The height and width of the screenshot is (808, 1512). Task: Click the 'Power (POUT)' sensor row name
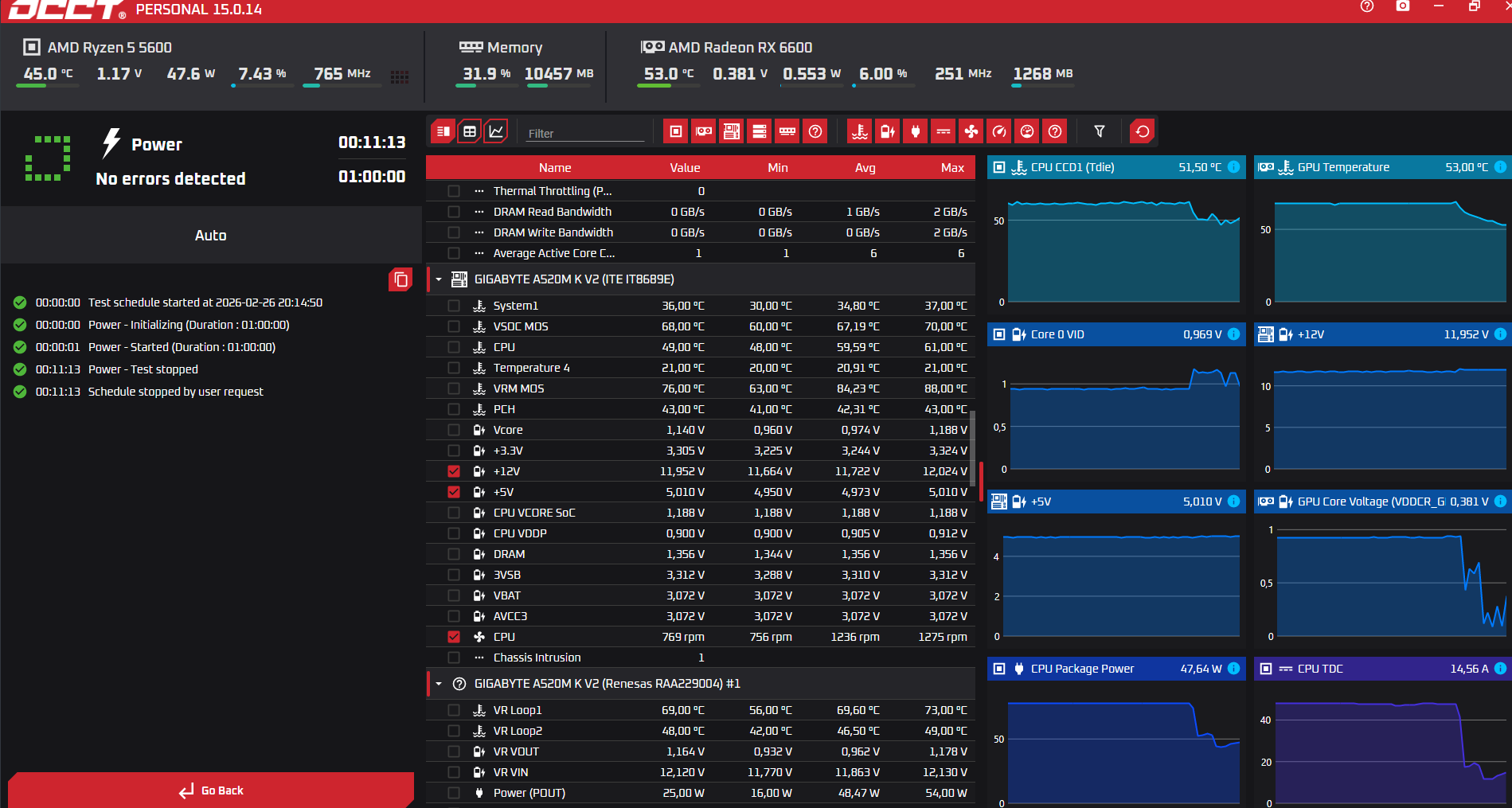(529, 793)
